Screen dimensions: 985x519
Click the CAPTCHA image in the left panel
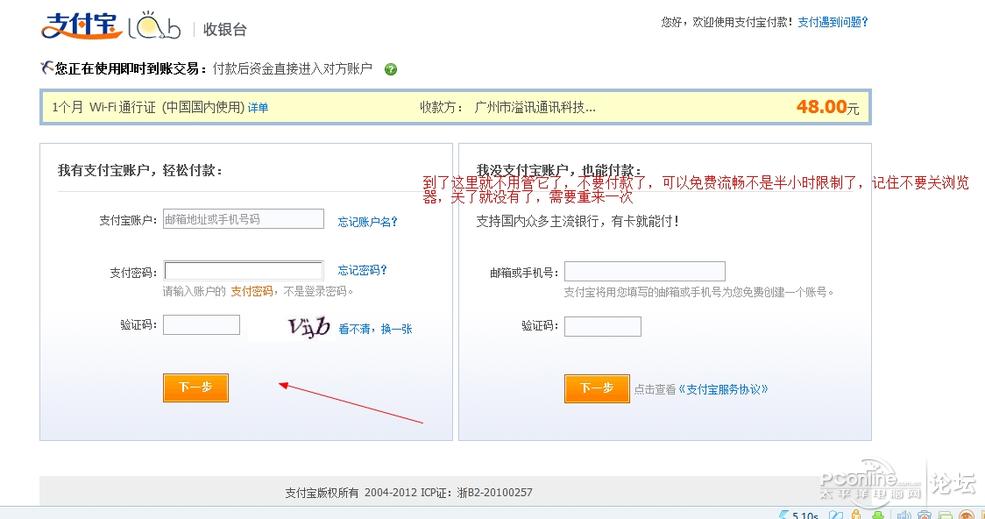coord(308,326)
